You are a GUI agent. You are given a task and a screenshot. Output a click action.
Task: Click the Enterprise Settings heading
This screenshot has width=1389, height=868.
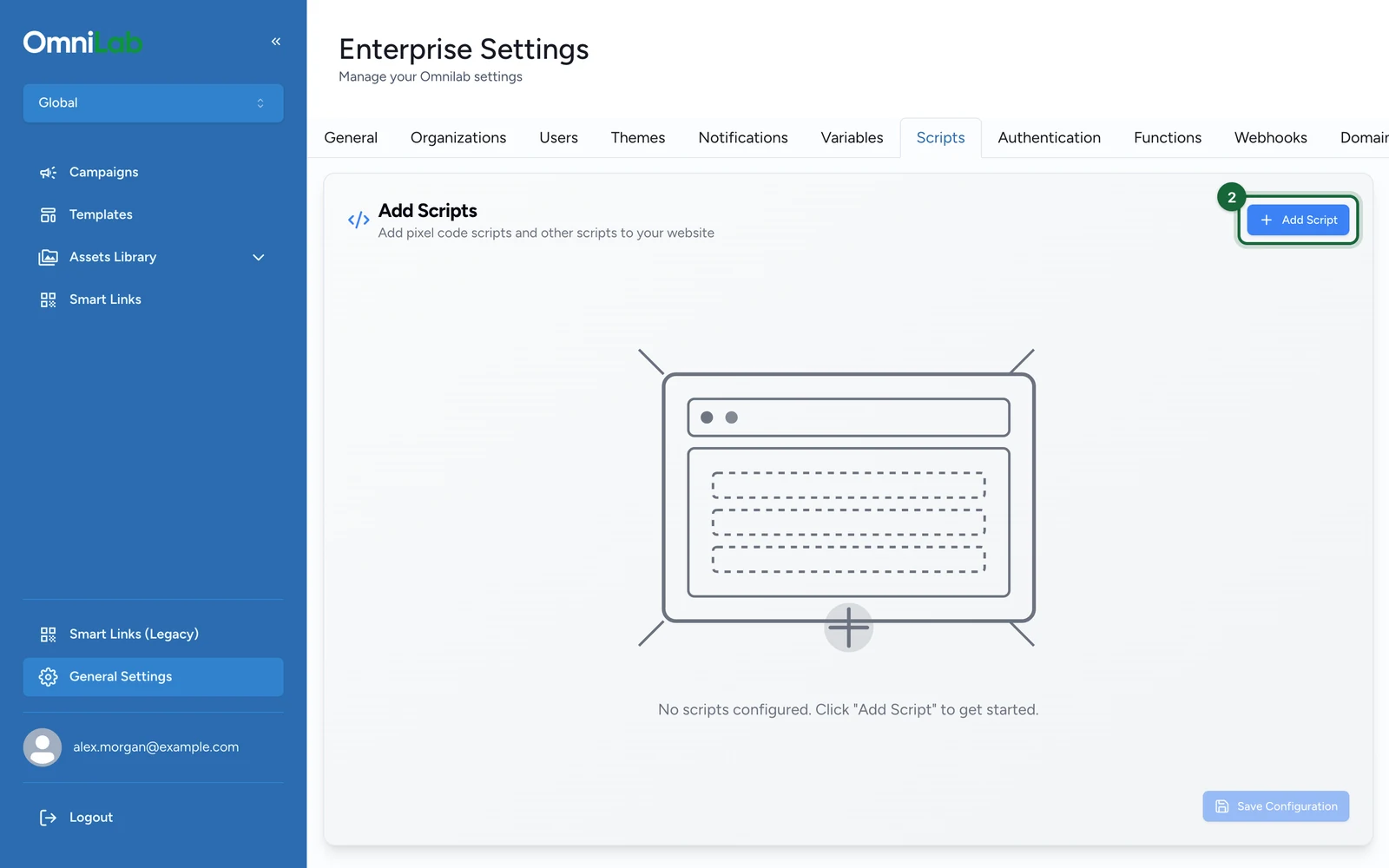(x=464, y=49)
